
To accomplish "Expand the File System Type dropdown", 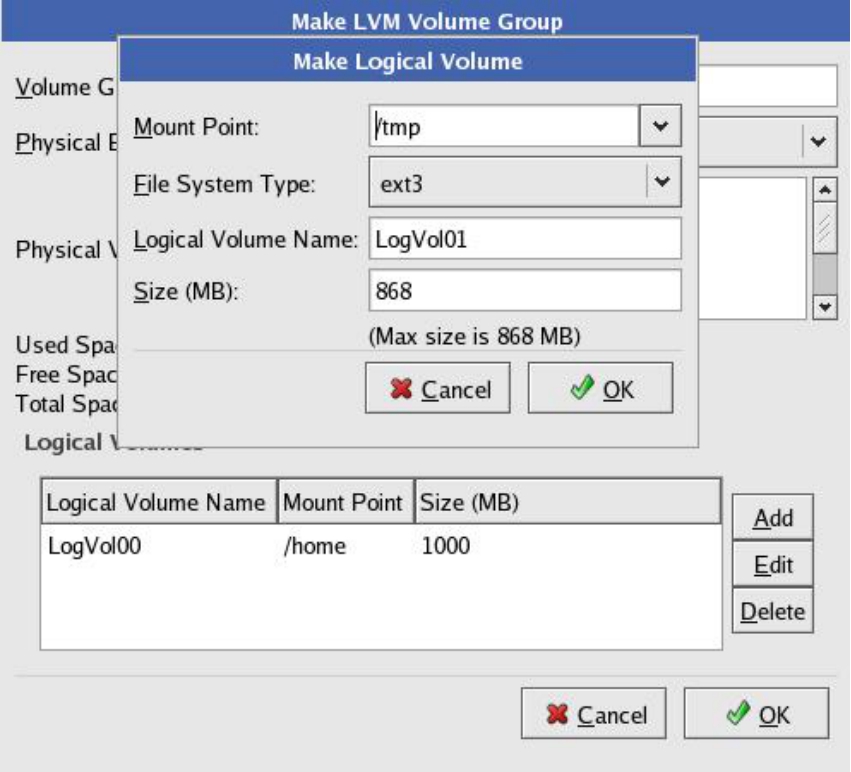I will pos(660,182).
